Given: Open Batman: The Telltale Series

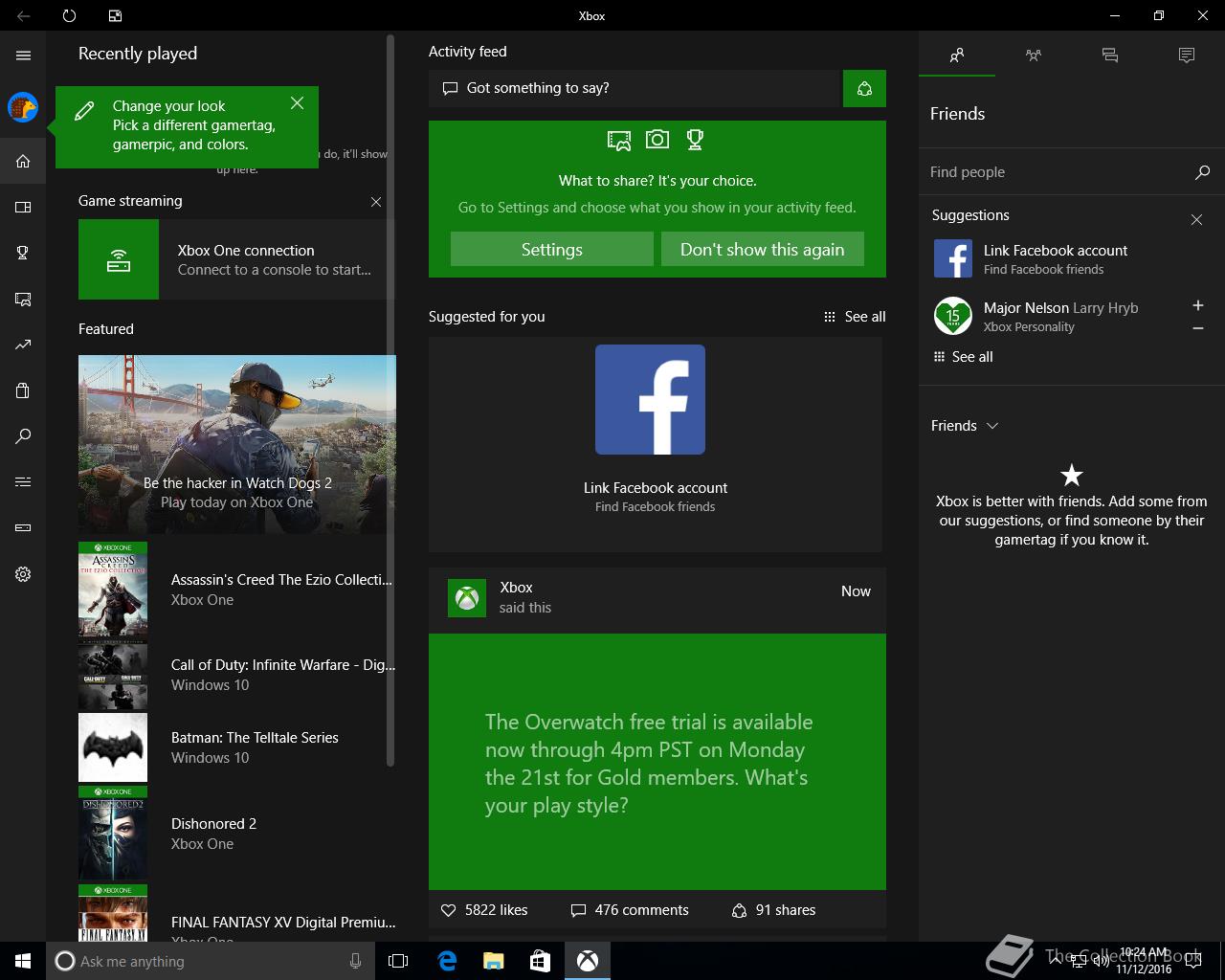Looking at the screenshot, I should point(236,747).
